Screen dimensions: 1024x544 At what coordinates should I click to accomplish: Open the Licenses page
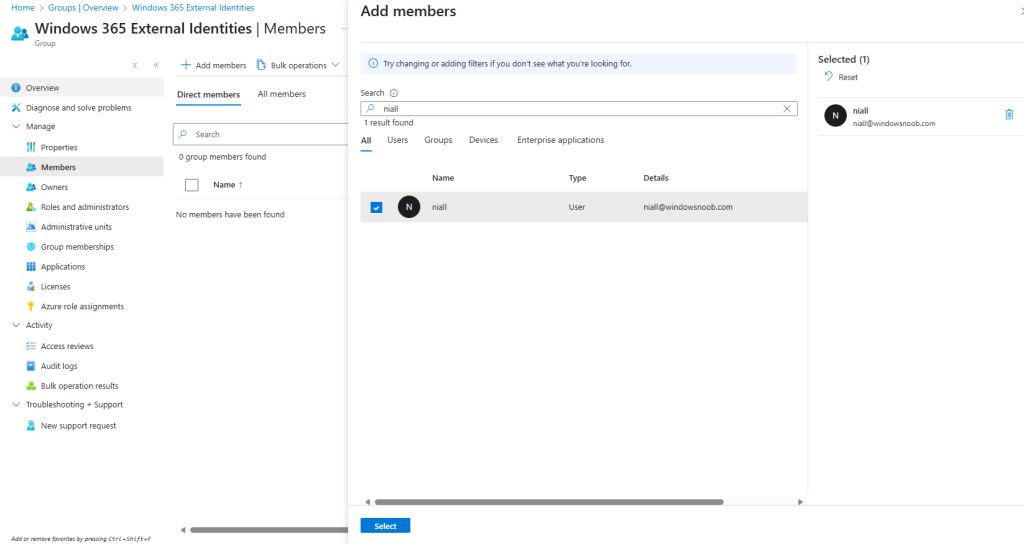pyautogui.click(x=55, y=286)
